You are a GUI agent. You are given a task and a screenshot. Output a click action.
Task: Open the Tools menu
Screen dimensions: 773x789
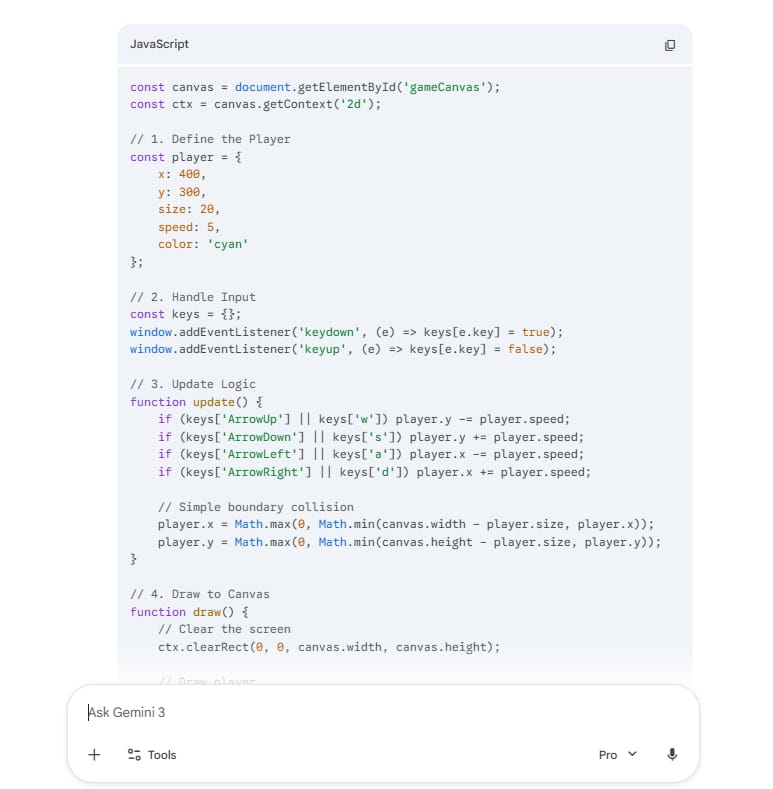151,755
